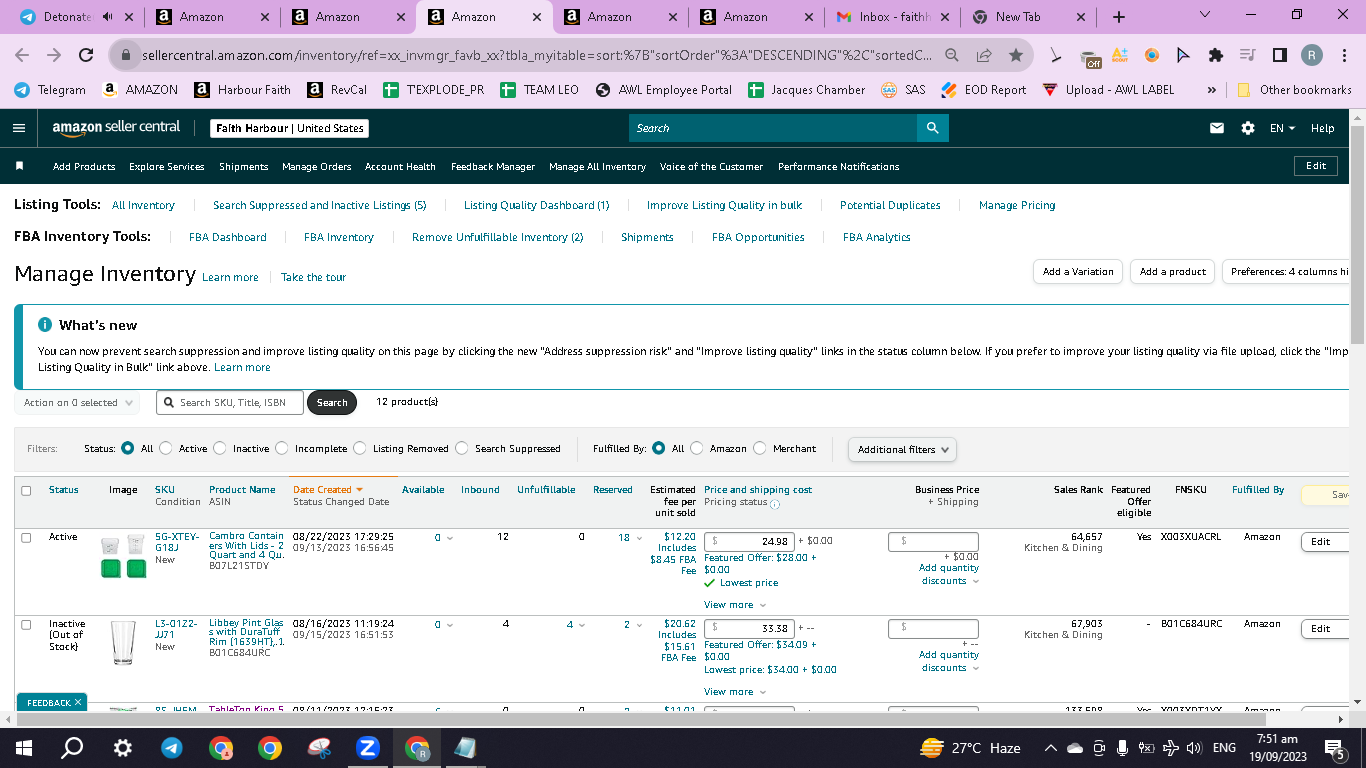
Task: Go back with the browser back arrow
Action: pyautogui.click(x=22, y=55)
